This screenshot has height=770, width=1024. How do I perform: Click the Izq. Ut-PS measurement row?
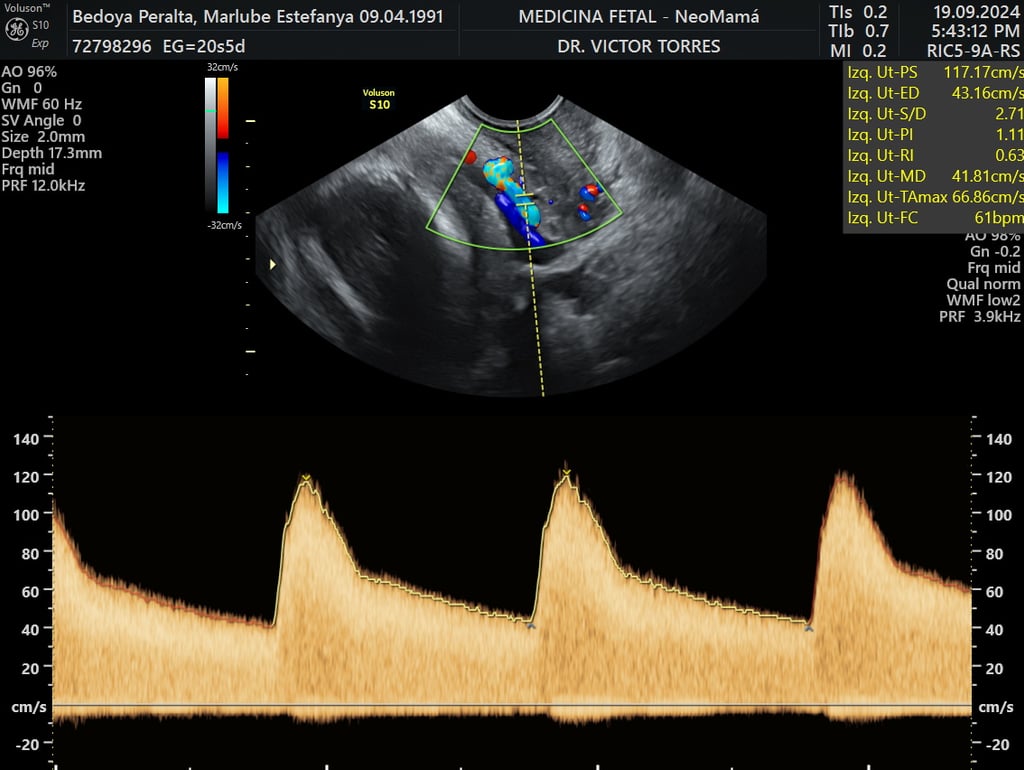[x=935, y=72]
